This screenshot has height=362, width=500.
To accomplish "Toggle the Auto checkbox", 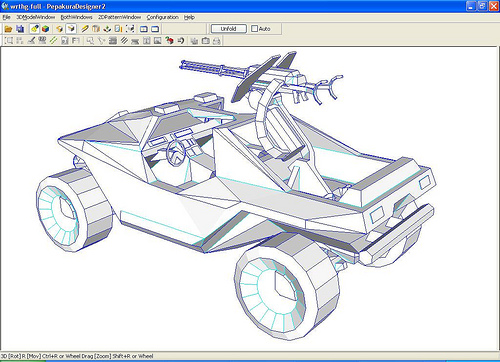I will click(255, 29).
